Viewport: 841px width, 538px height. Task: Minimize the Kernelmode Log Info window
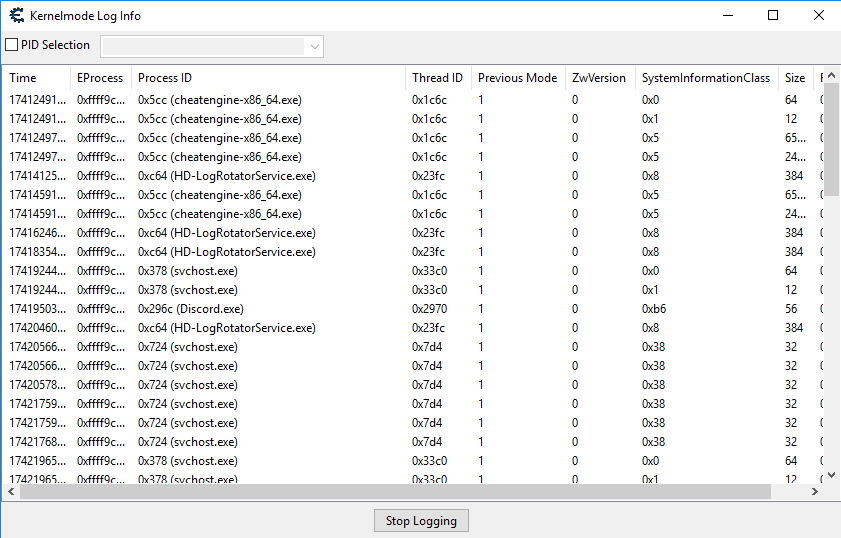point(728,16)
